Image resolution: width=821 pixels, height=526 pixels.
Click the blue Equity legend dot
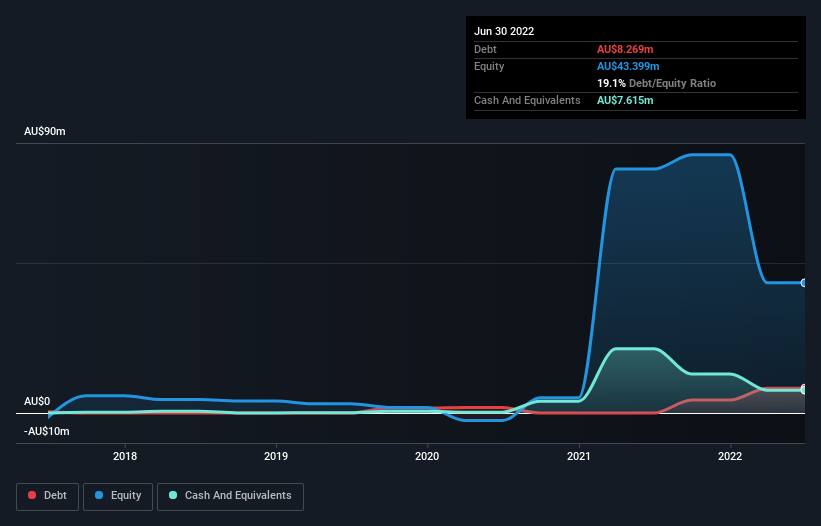coord(99,495)
